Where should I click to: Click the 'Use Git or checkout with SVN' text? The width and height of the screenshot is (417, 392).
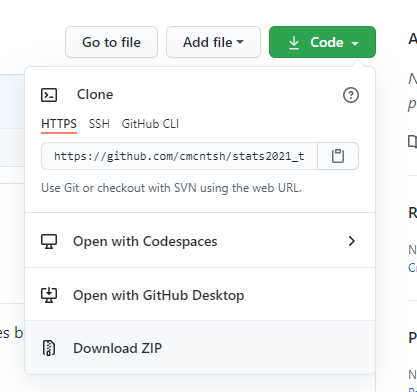(171, 188)
